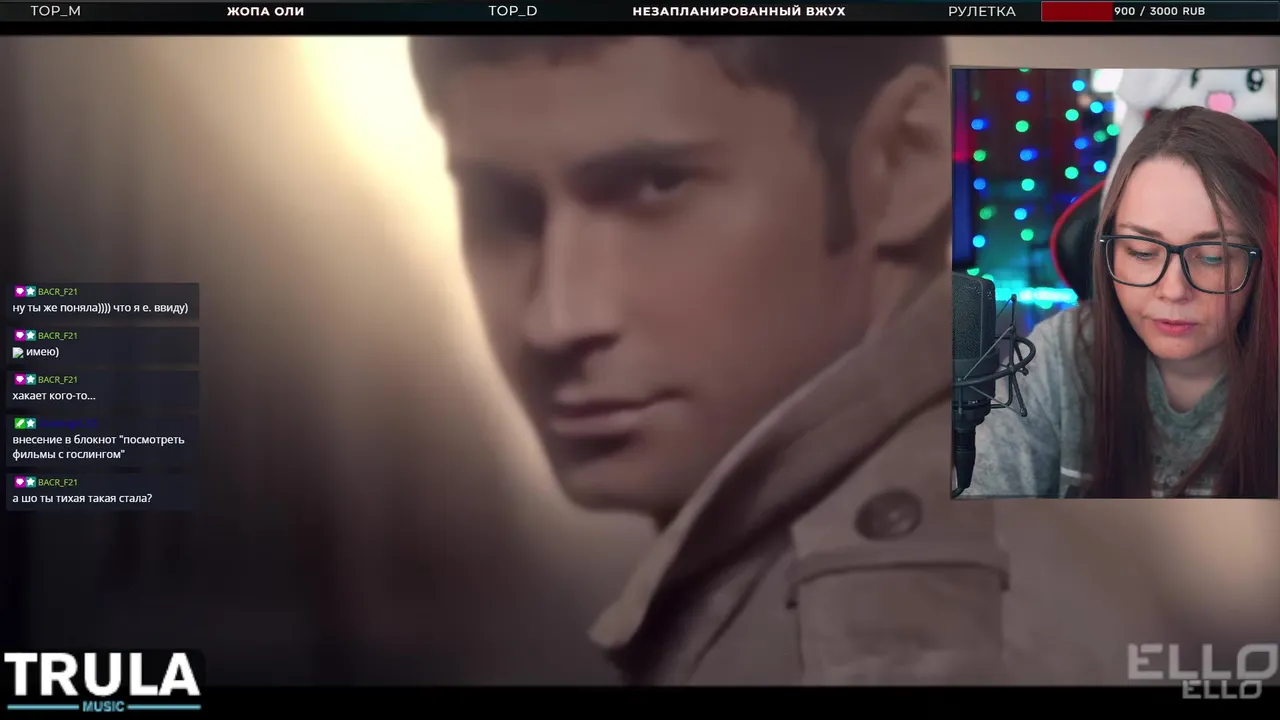The width and height of the screenshot is (1280, 720).
Task: Select the РУЛЕТКА label in top bar
Action: tap(982, 11)
